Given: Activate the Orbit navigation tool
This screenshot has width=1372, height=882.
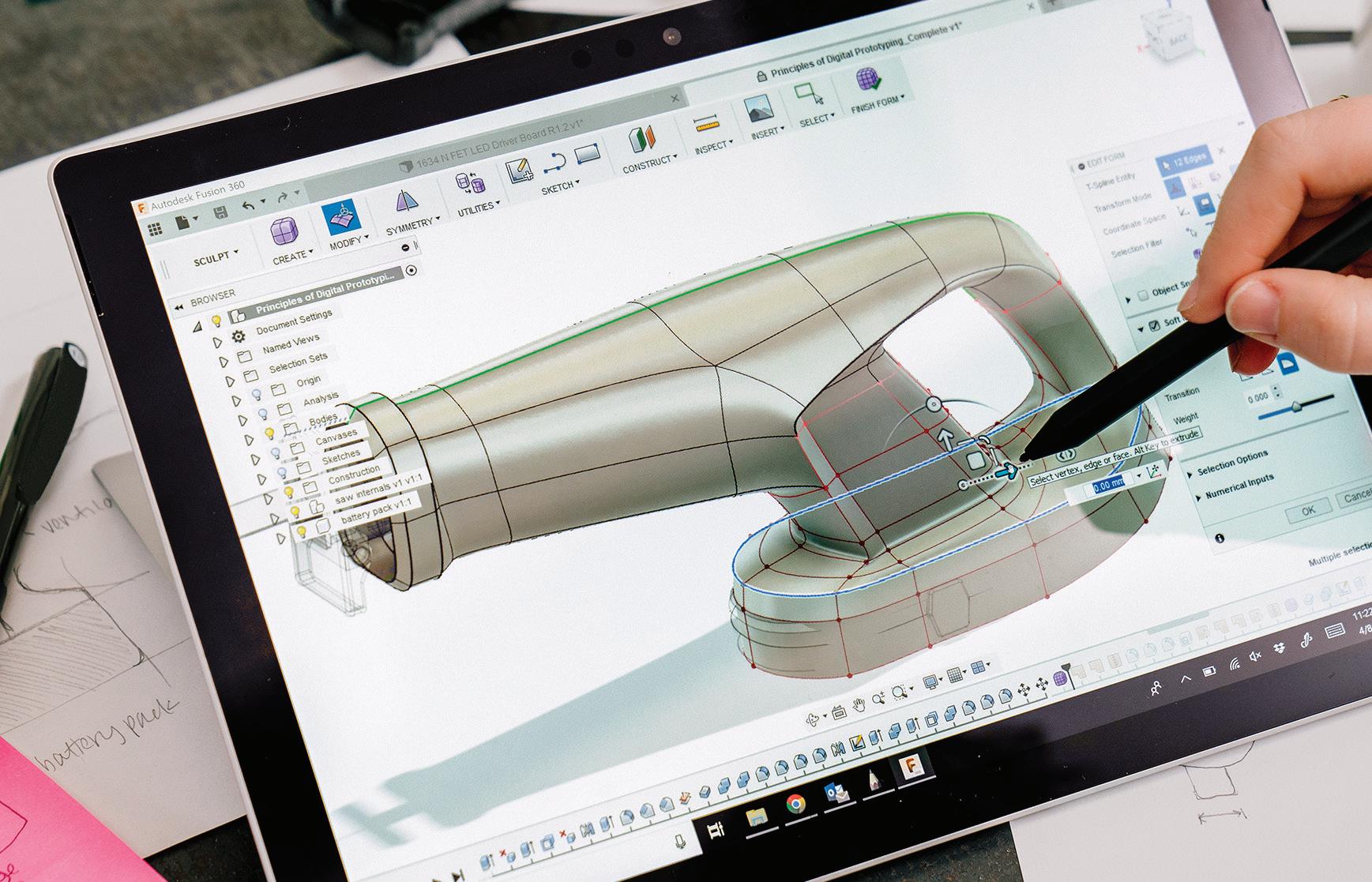Looking at the screenshot, I should click(812, 719).
